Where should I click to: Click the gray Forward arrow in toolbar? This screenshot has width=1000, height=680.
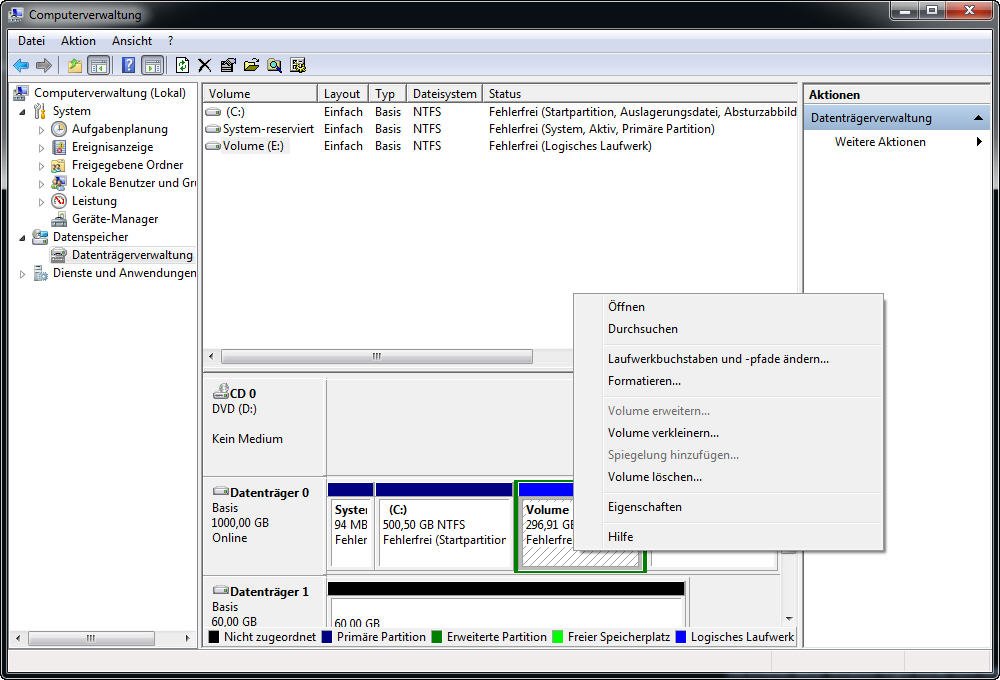coord(44,65)
